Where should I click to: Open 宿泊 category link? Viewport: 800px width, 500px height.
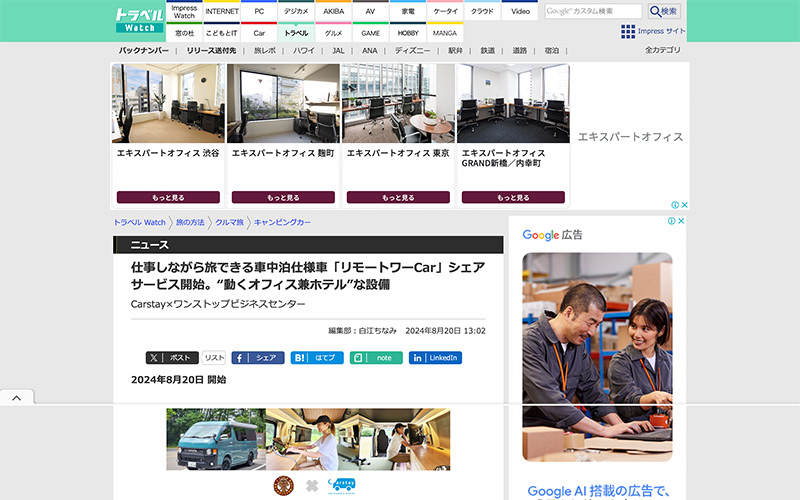552,51
